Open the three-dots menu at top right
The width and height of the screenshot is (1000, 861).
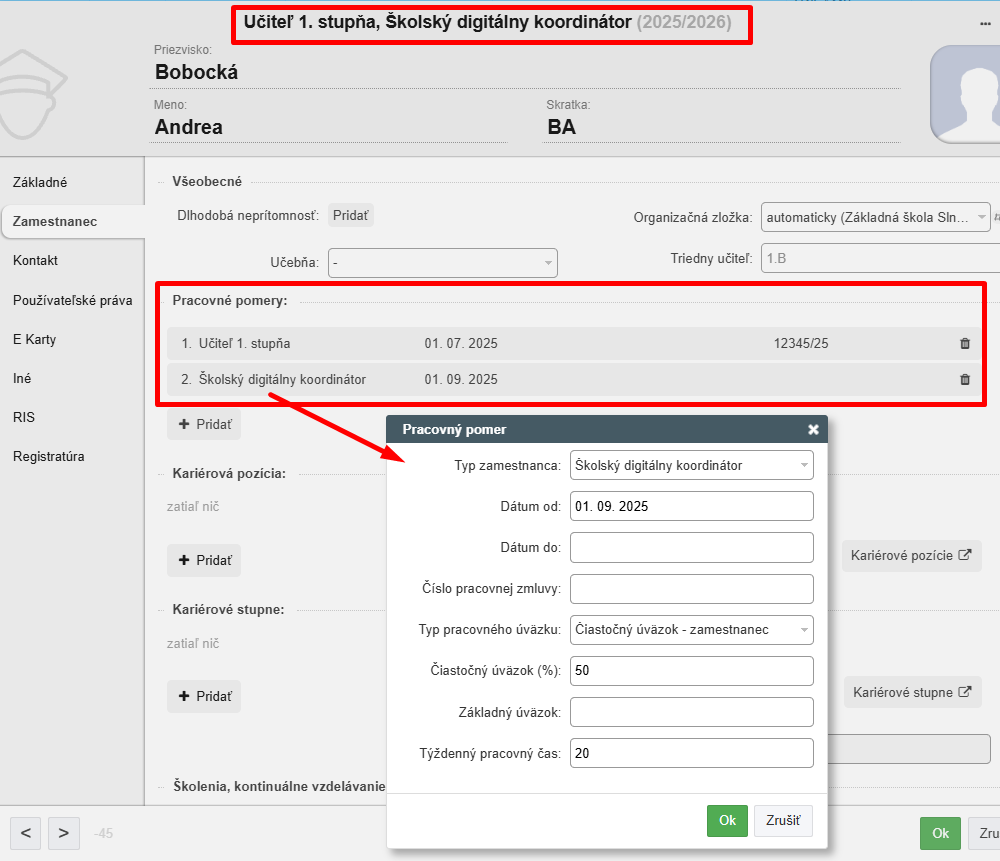[x=985, y=24]
